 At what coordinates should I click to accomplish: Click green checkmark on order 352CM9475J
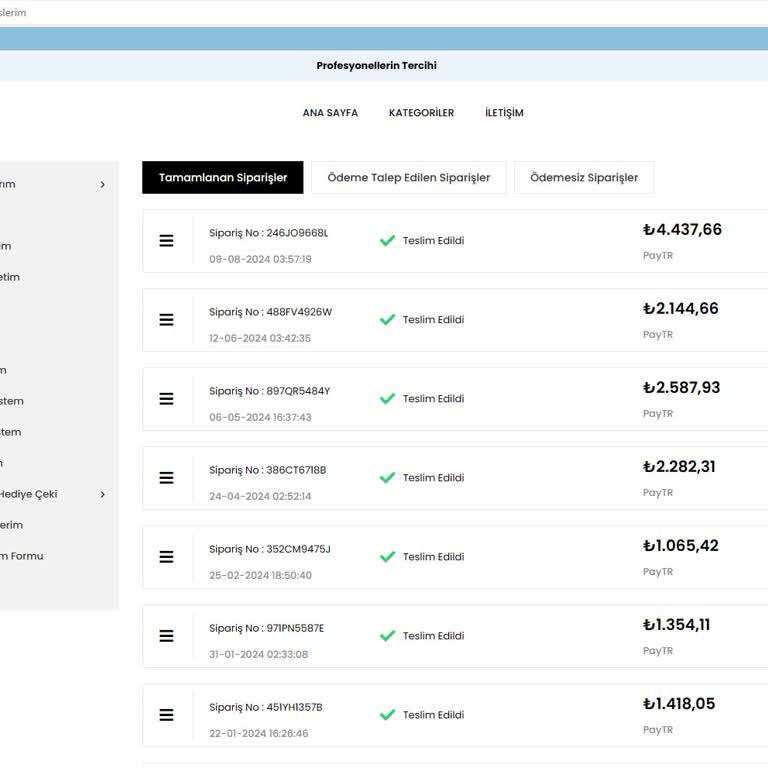[388, 557]
